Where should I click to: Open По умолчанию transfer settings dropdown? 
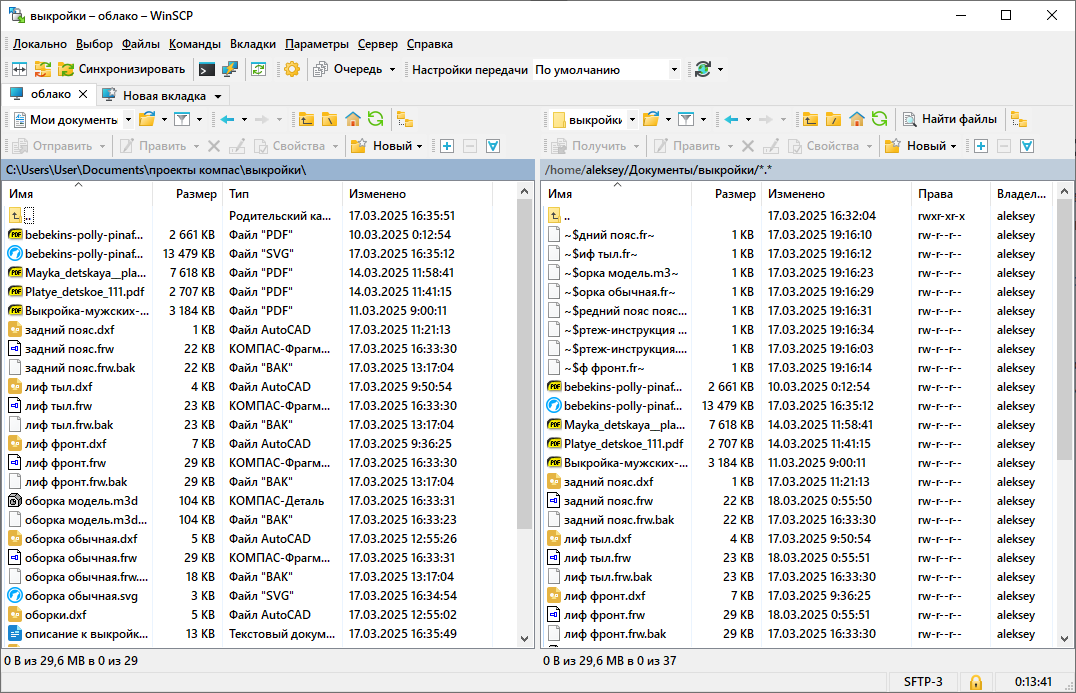[x=674, y=69]
